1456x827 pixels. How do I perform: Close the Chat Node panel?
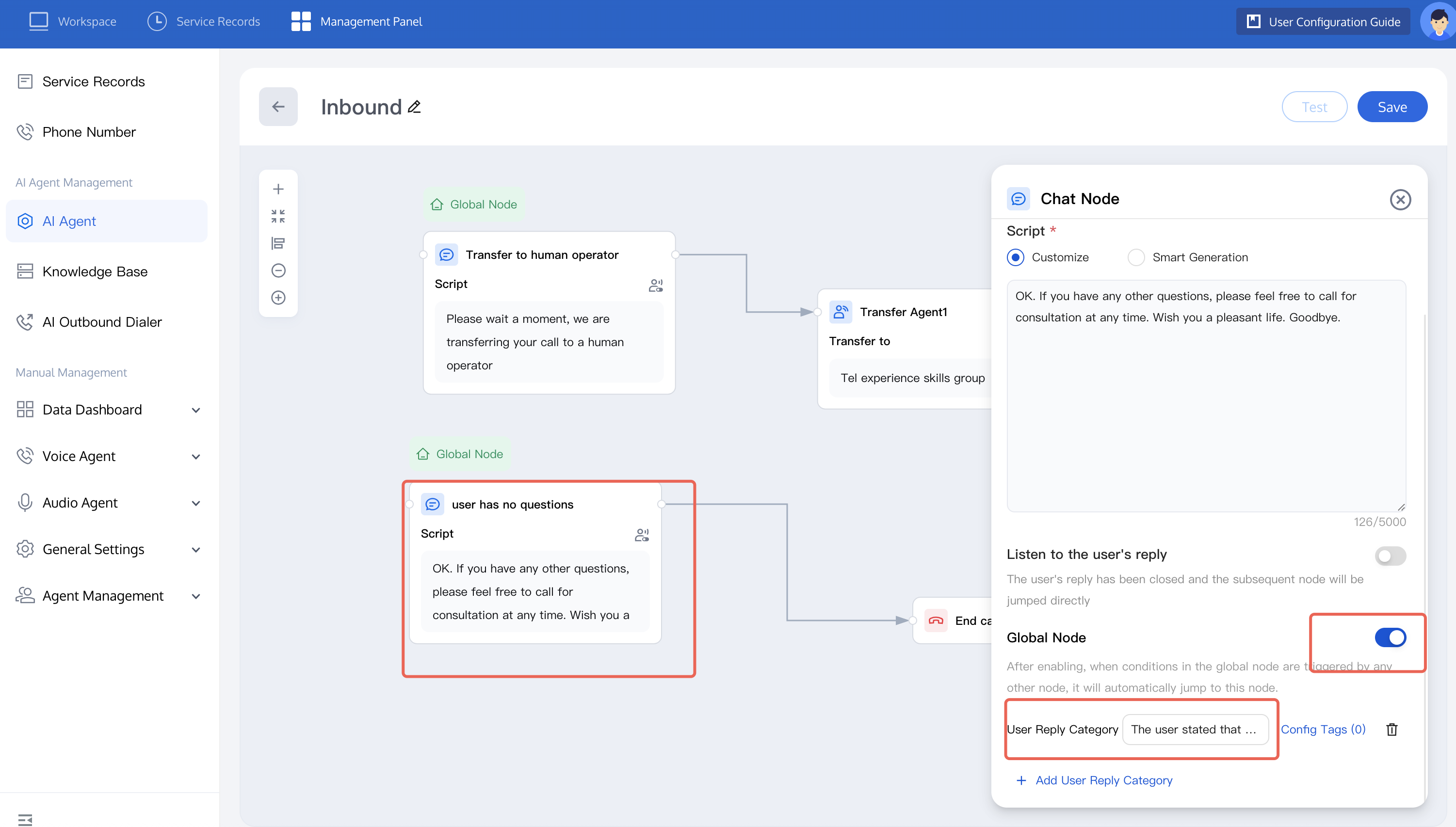pos(1400,199)
